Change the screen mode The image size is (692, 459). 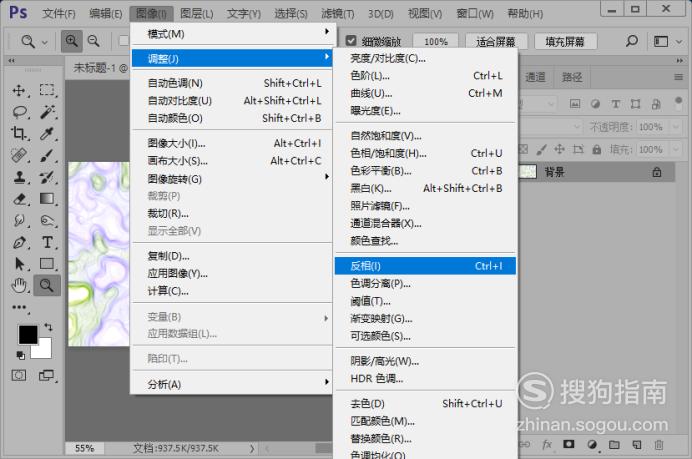[46, 376]
